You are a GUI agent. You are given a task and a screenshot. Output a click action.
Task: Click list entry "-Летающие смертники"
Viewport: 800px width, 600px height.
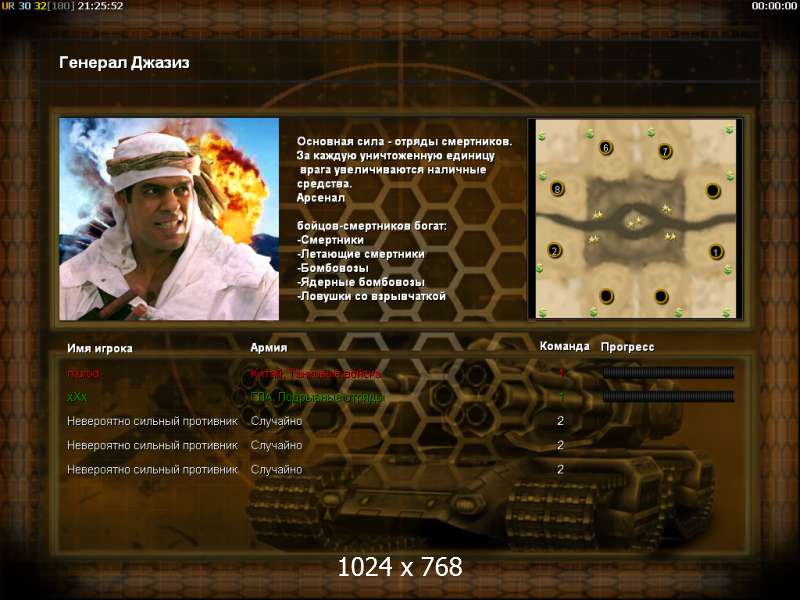pyautogui.click(x=361, y=254)
